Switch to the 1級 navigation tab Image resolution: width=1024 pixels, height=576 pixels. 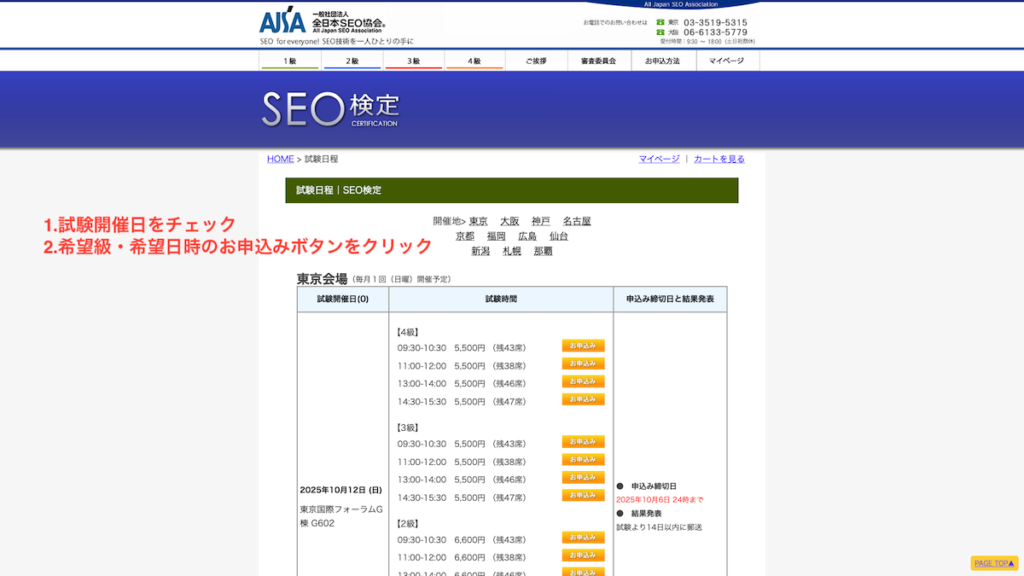(288, 61)
